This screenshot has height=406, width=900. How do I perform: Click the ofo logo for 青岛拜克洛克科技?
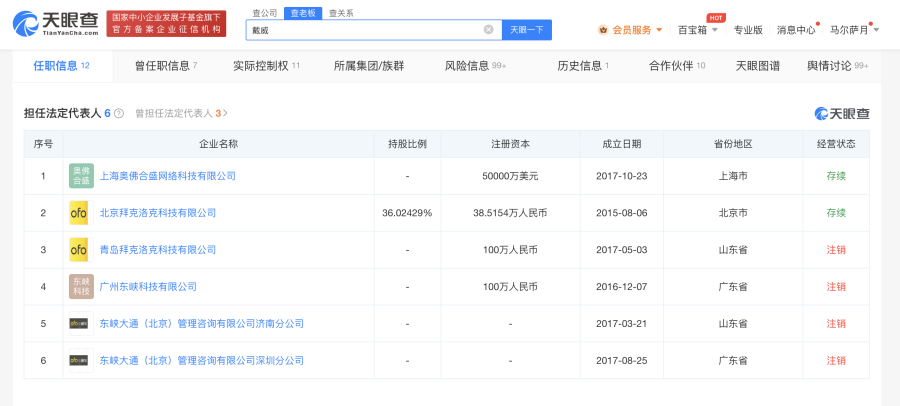point(79,250)
